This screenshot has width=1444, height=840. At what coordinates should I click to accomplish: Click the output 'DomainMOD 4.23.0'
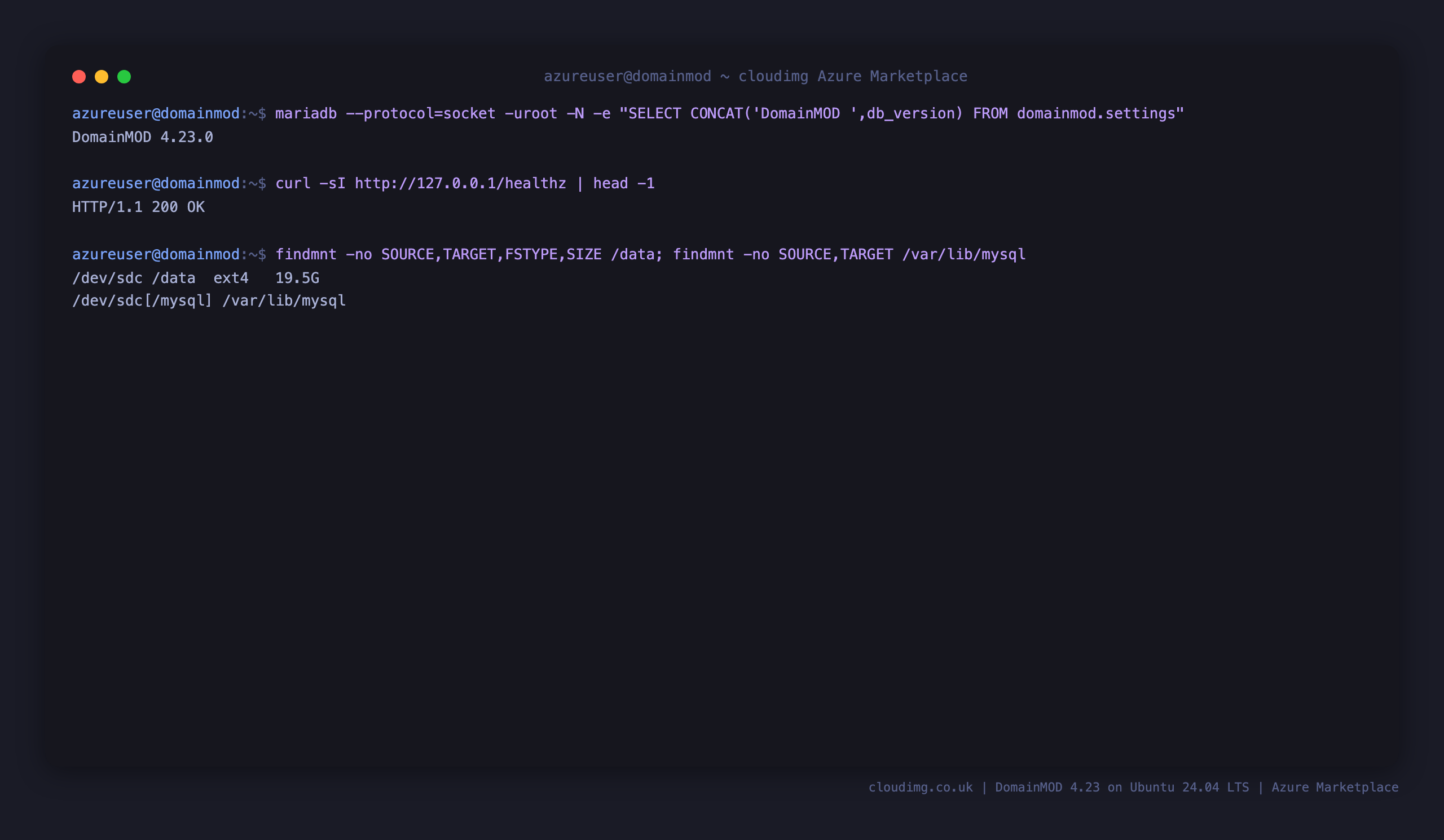[x=143, y=138]
